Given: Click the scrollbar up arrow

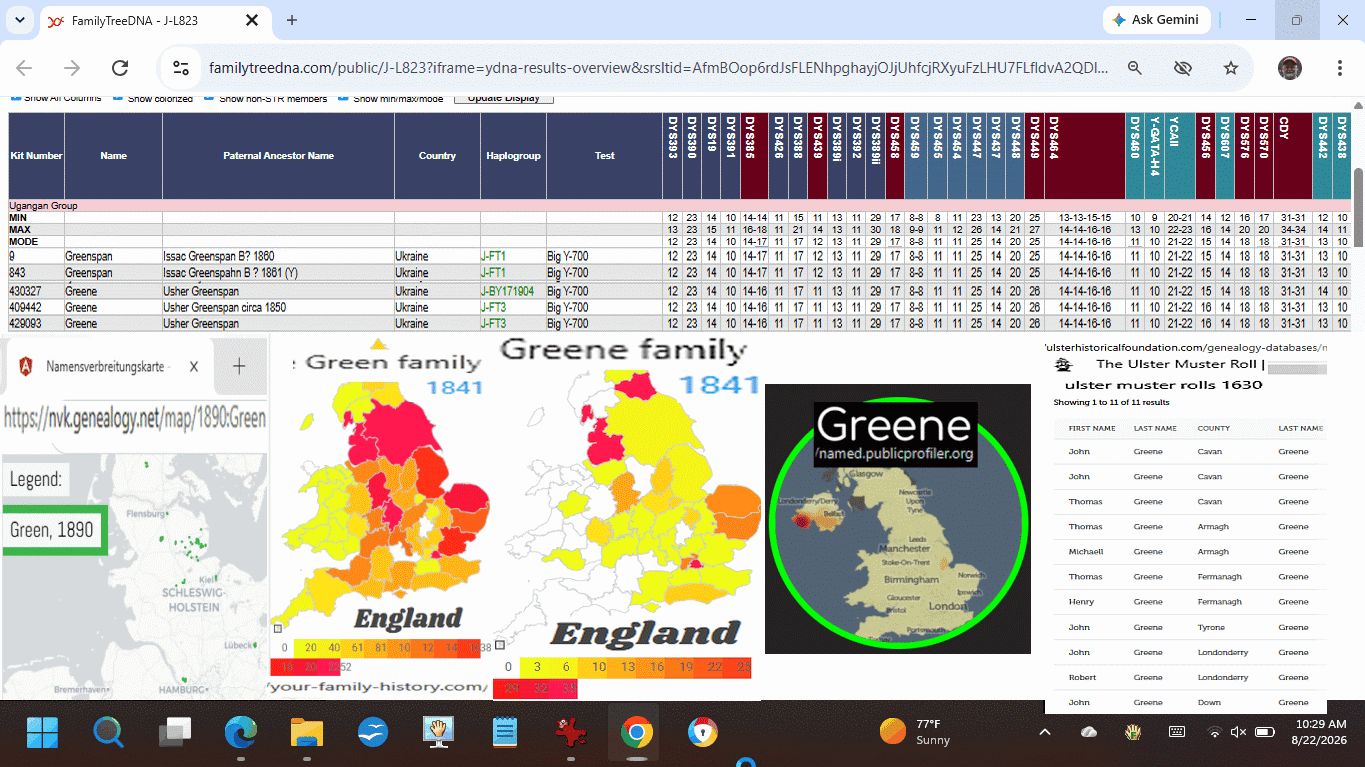Looking at the screenshot, I should (1358, 104).
